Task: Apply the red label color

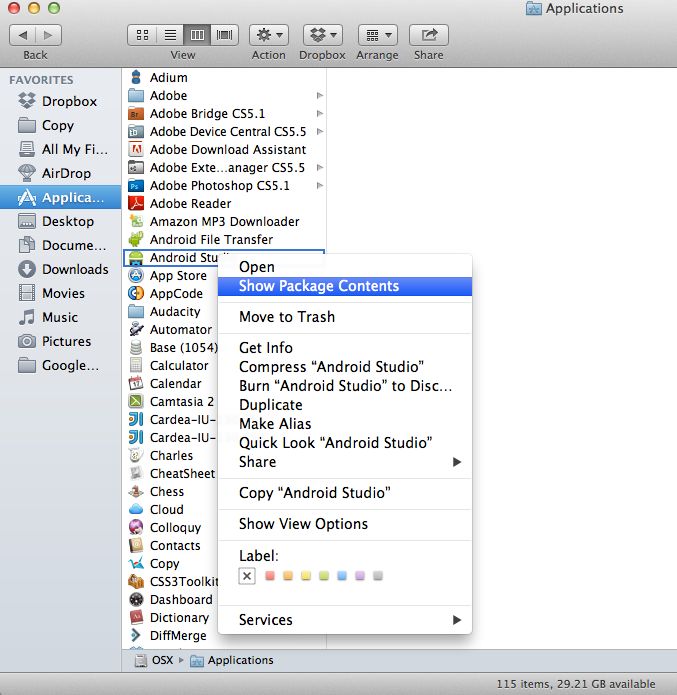Action: [x=270, y=576]
